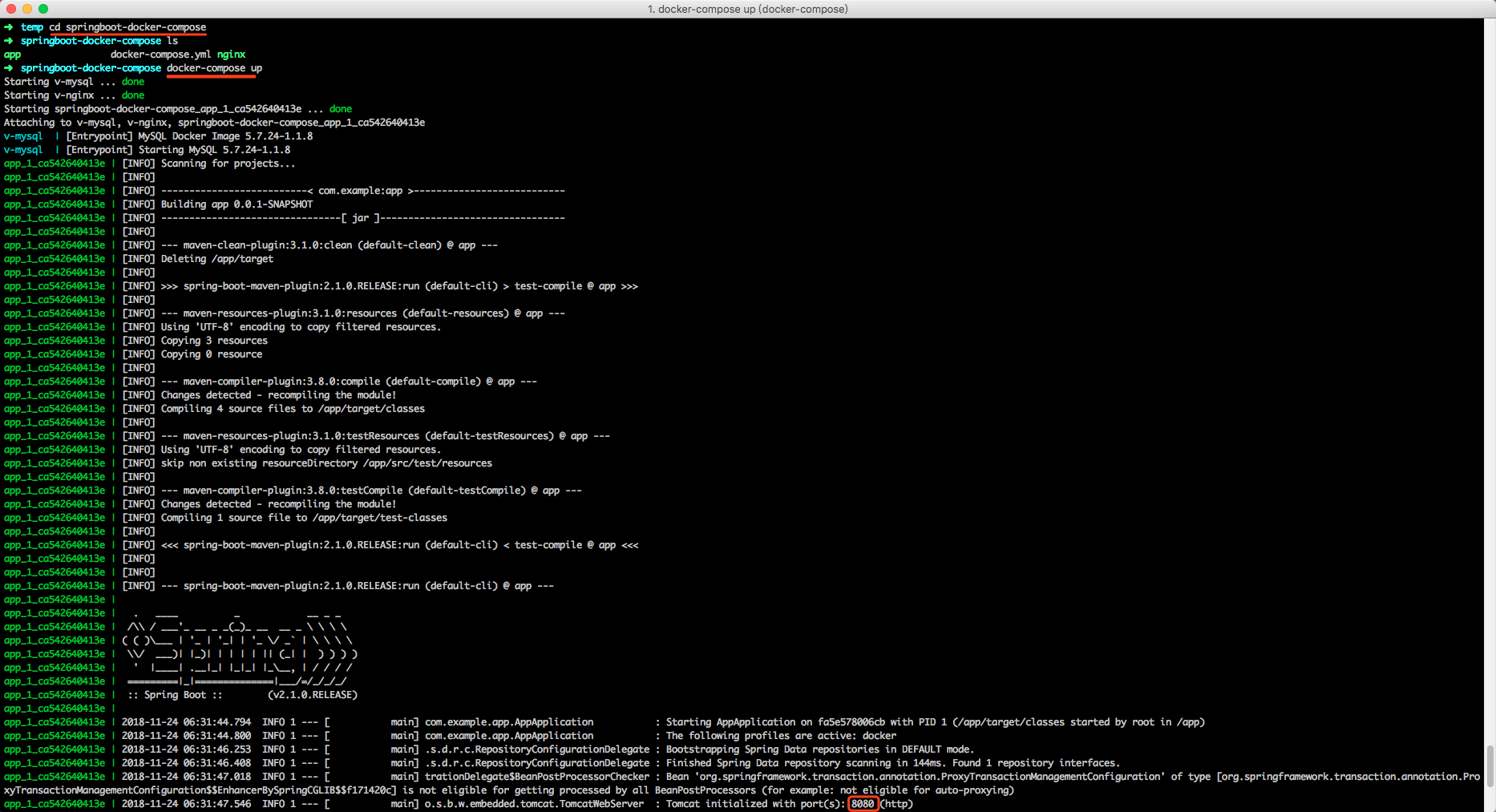Click the 'Attaching to v-mysql, v-nginx' line

pos(214,123)
